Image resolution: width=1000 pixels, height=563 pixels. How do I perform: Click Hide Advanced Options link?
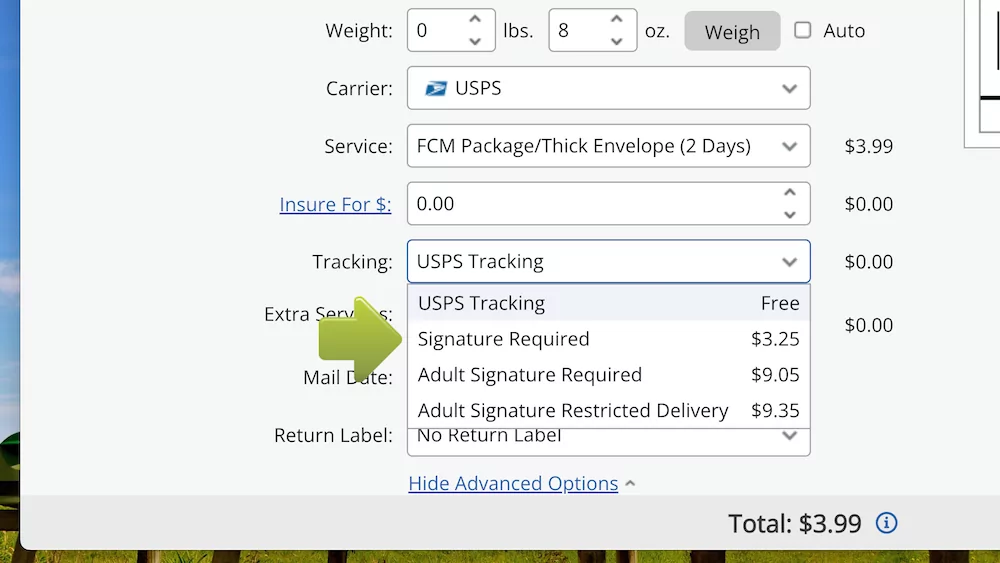click(x=513, y=483)
